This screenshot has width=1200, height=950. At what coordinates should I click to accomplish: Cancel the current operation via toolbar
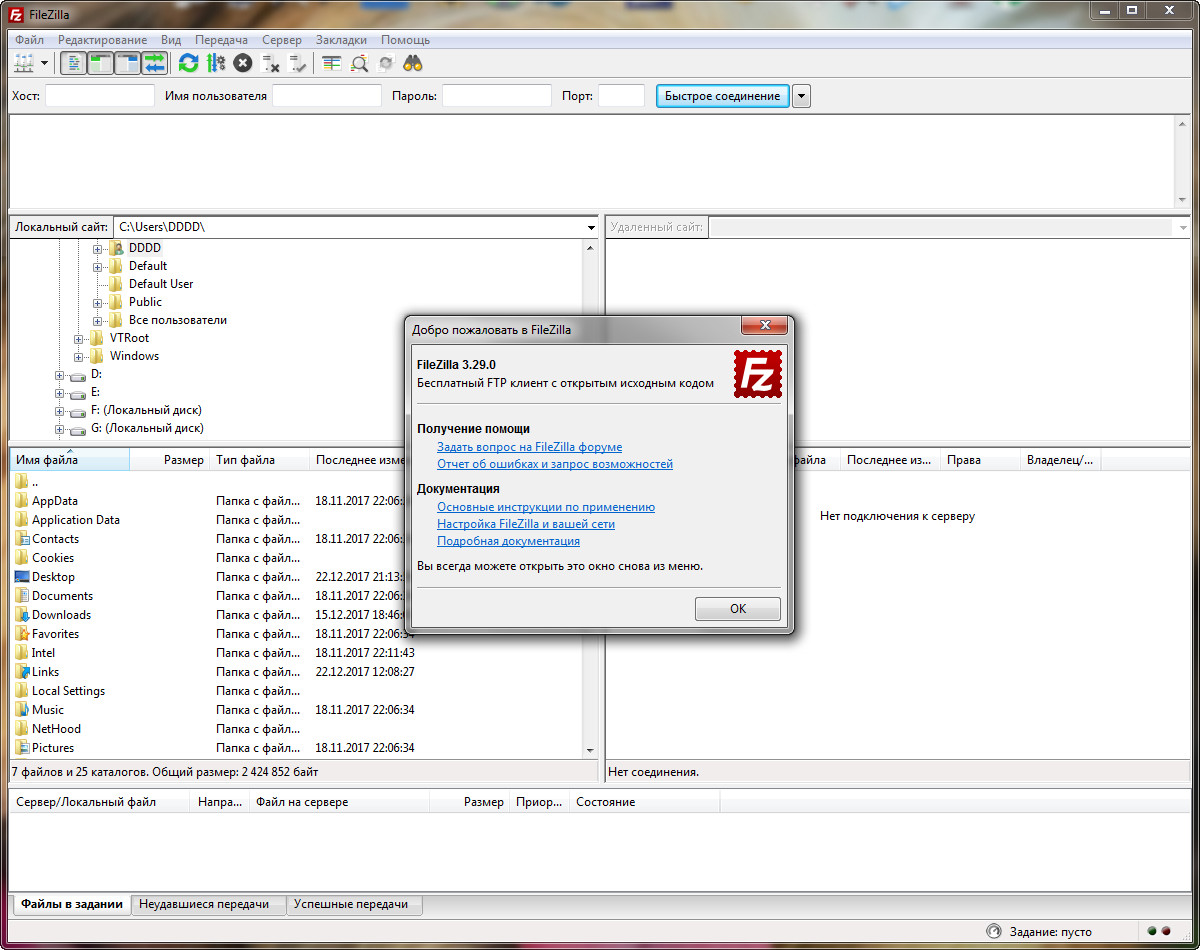point(242,63)
